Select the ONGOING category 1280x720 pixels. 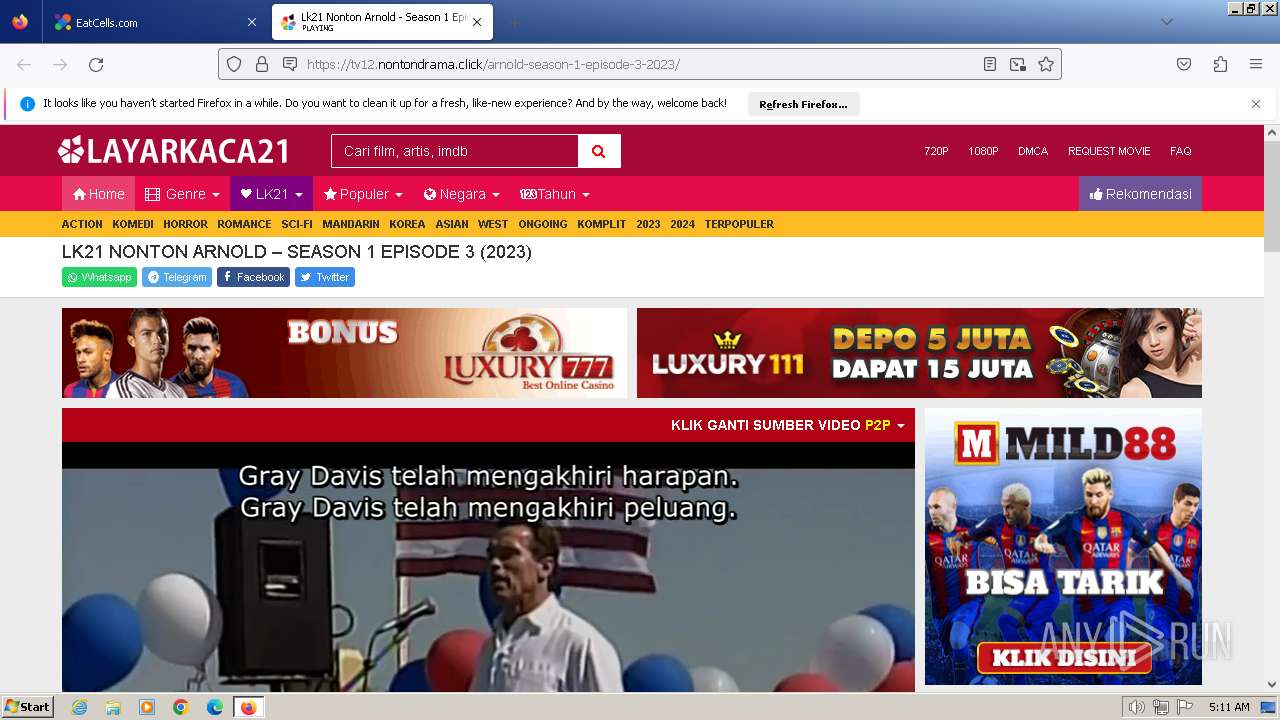[x=543, y=224]
